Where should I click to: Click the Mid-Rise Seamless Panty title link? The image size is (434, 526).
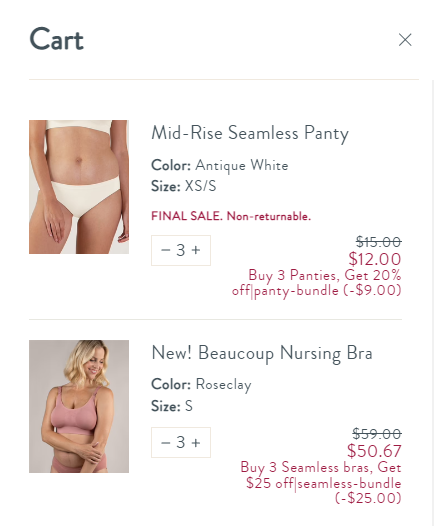[x=250, y=133]
